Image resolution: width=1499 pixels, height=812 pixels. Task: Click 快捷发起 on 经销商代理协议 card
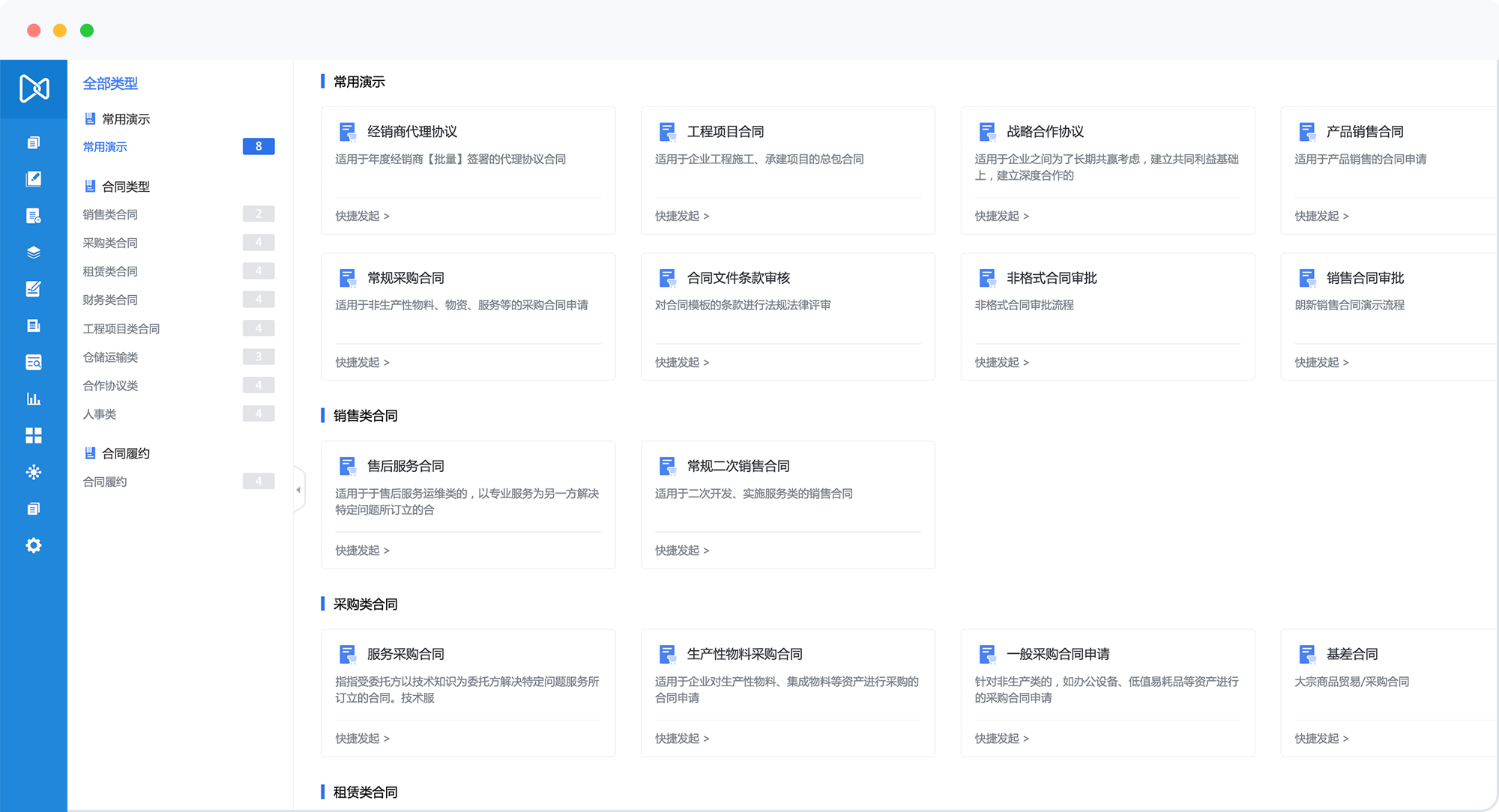[x=362, y=216]
